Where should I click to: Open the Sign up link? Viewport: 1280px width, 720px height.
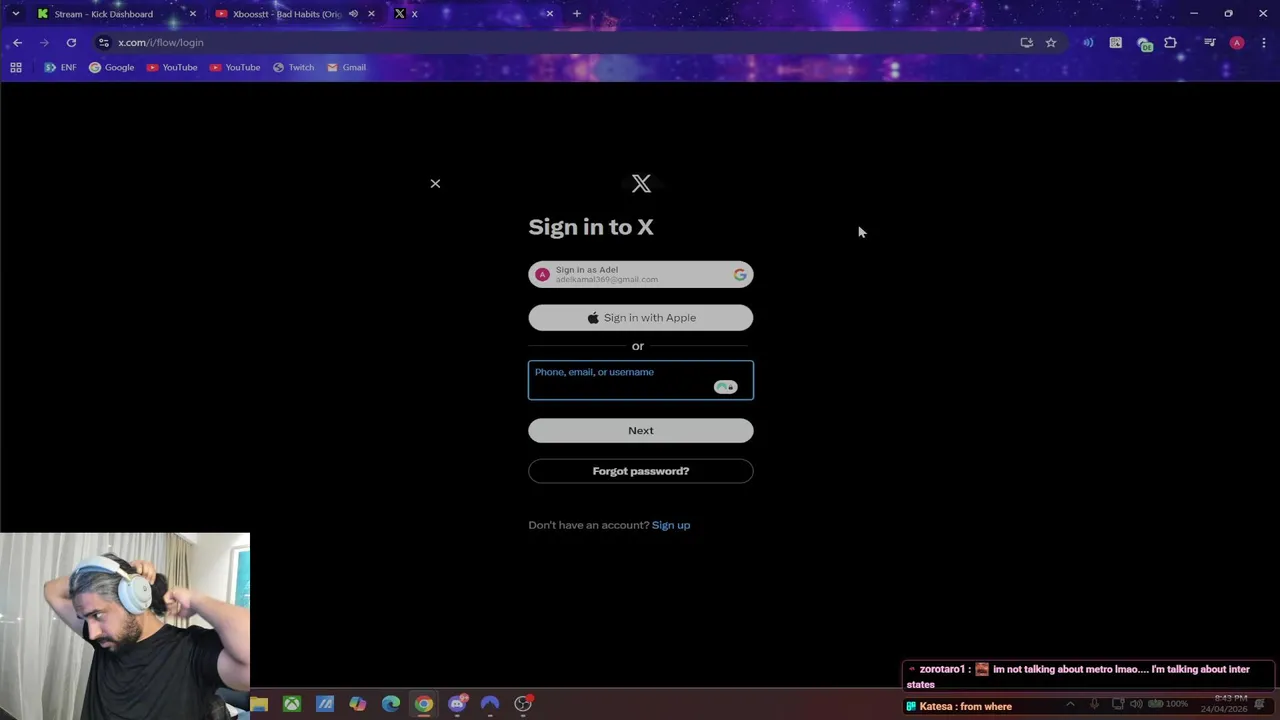tap(671, 525)
